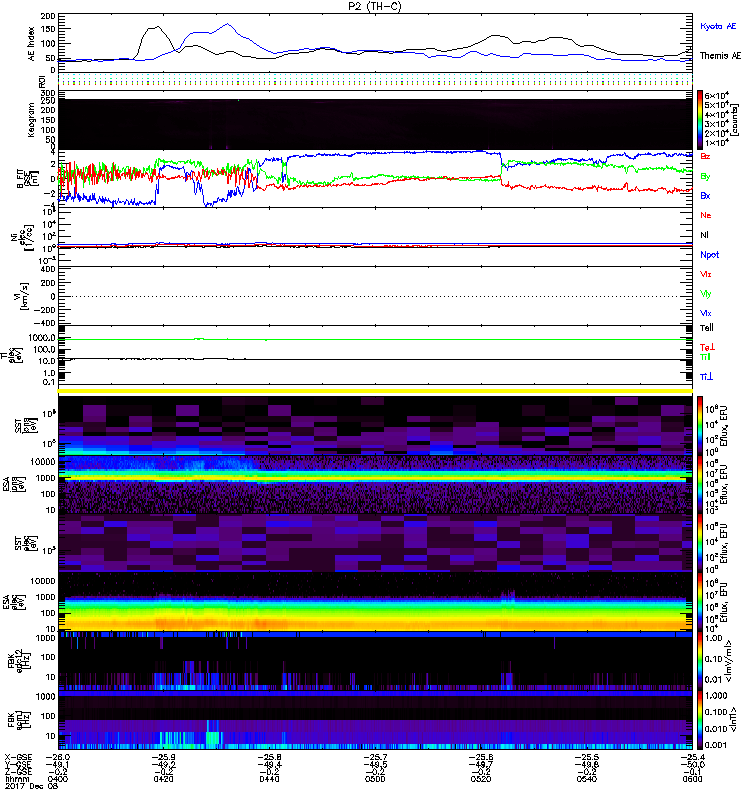This screenshot has height=800, width=750.
Task: Select the blue Bx legend label
Action: point(705,195)
